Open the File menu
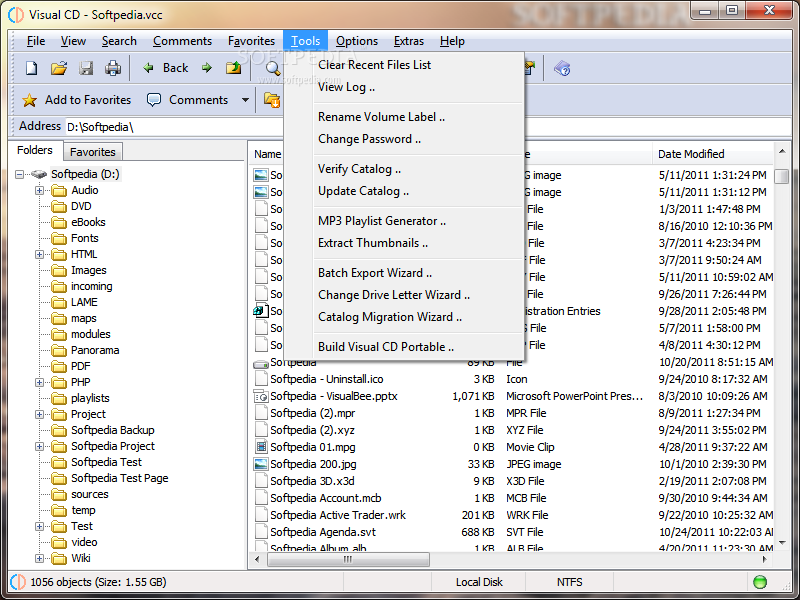The image size is (800, 600). coord(36,41)
